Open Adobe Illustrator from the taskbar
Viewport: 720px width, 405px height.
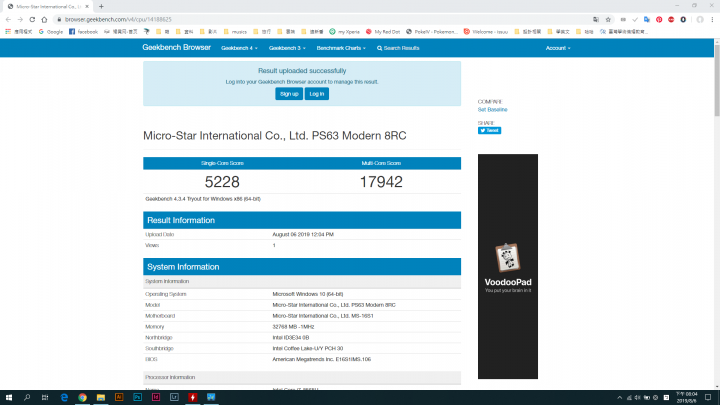pyautogui.click(x=119, y=397)
